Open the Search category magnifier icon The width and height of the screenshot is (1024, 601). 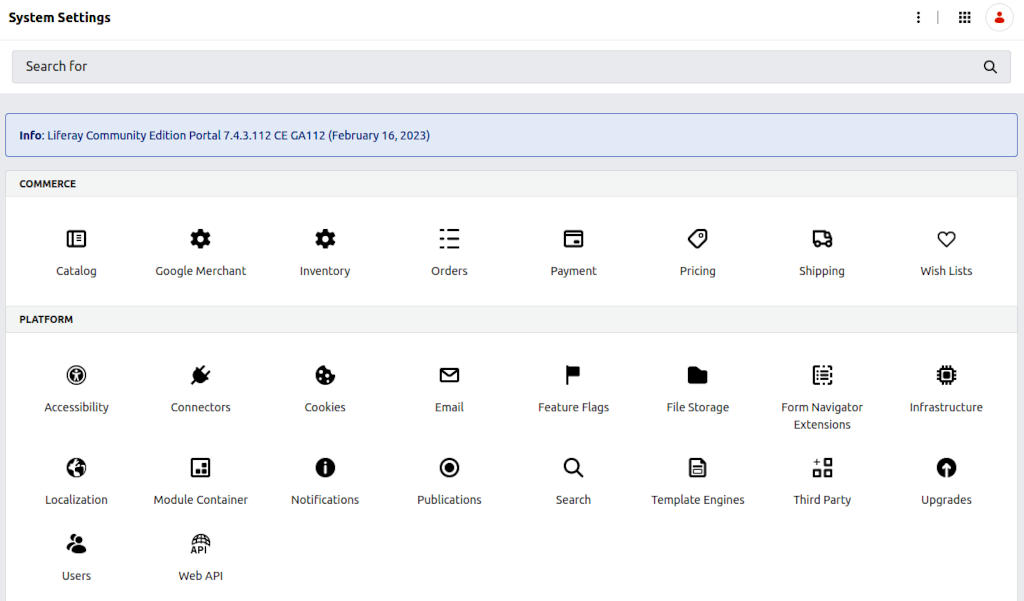click(x=573, y=468)
